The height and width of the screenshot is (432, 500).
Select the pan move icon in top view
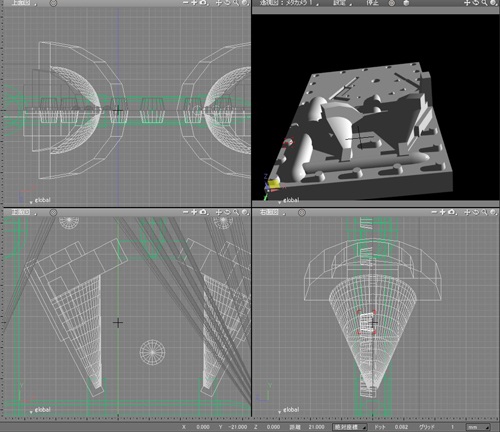click(x=219, y=3)
